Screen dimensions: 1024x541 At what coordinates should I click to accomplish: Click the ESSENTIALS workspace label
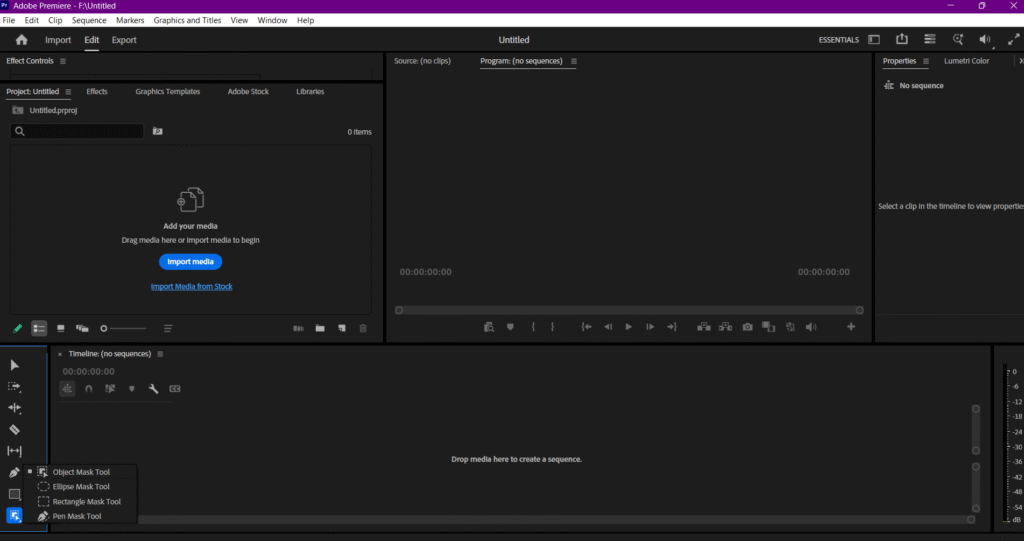point(839,40)
